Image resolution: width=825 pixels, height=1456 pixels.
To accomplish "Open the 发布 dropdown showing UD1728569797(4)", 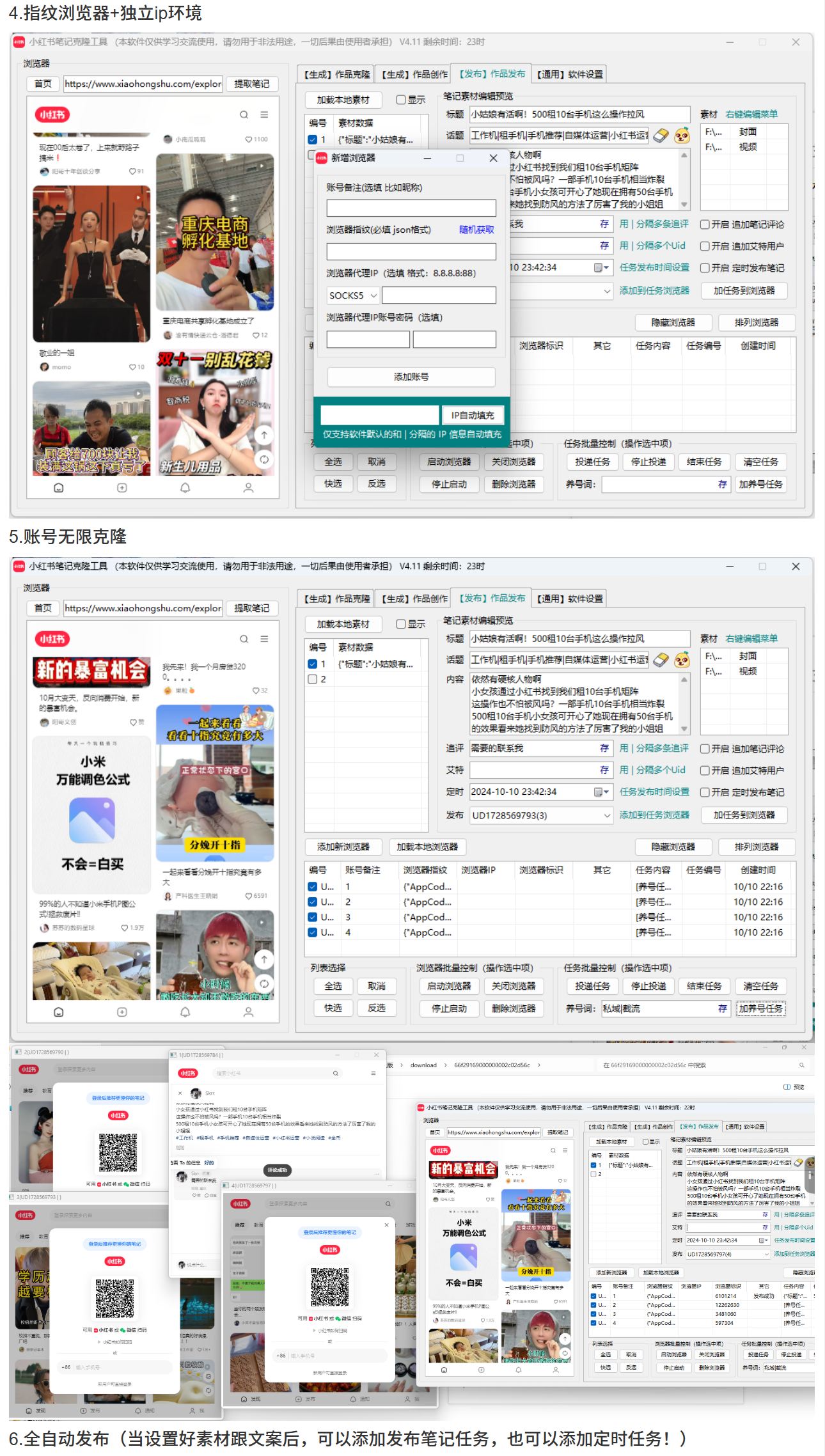I will pos(728,1254).
